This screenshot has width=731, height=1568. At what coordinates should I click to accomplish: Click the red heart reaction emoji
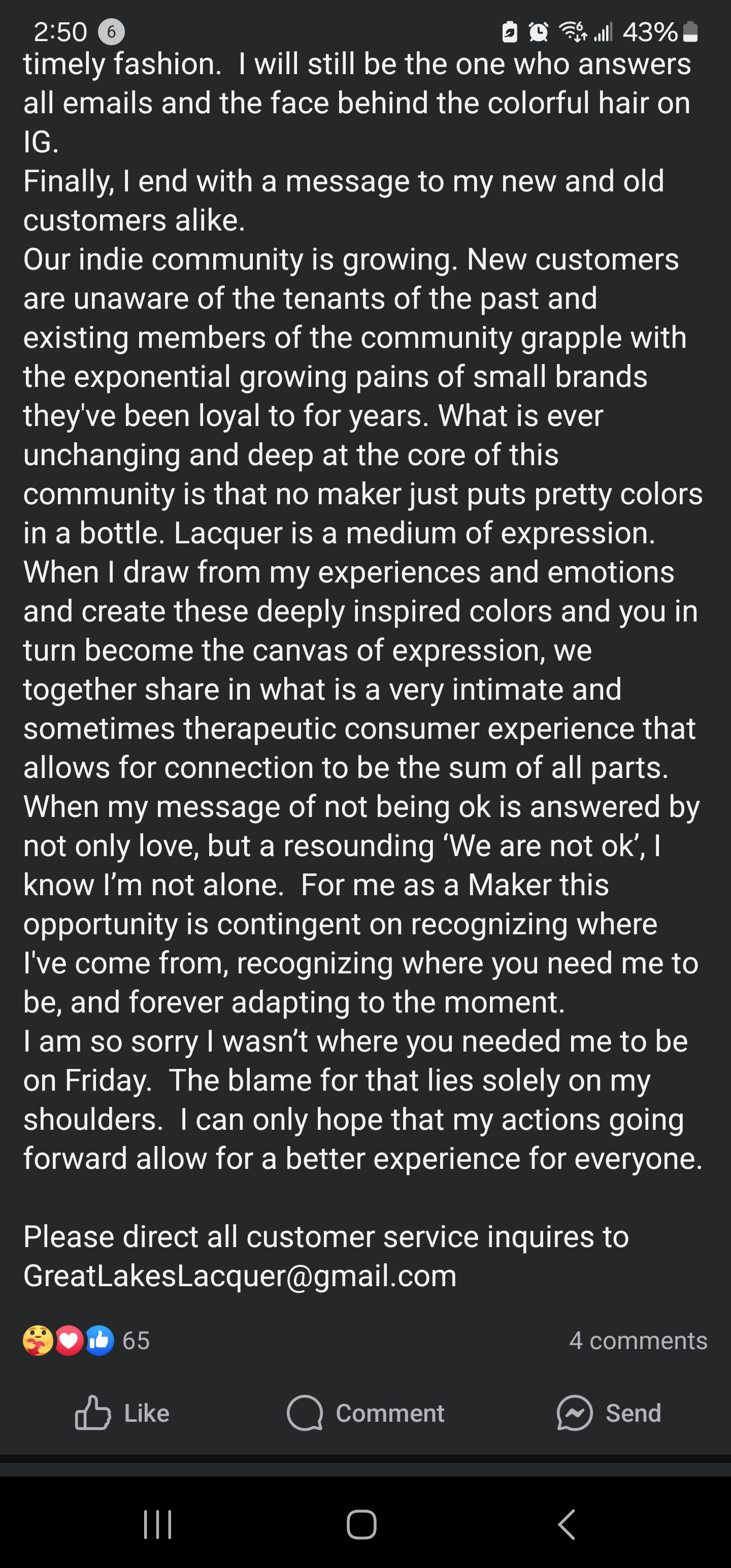(70, 1341)
